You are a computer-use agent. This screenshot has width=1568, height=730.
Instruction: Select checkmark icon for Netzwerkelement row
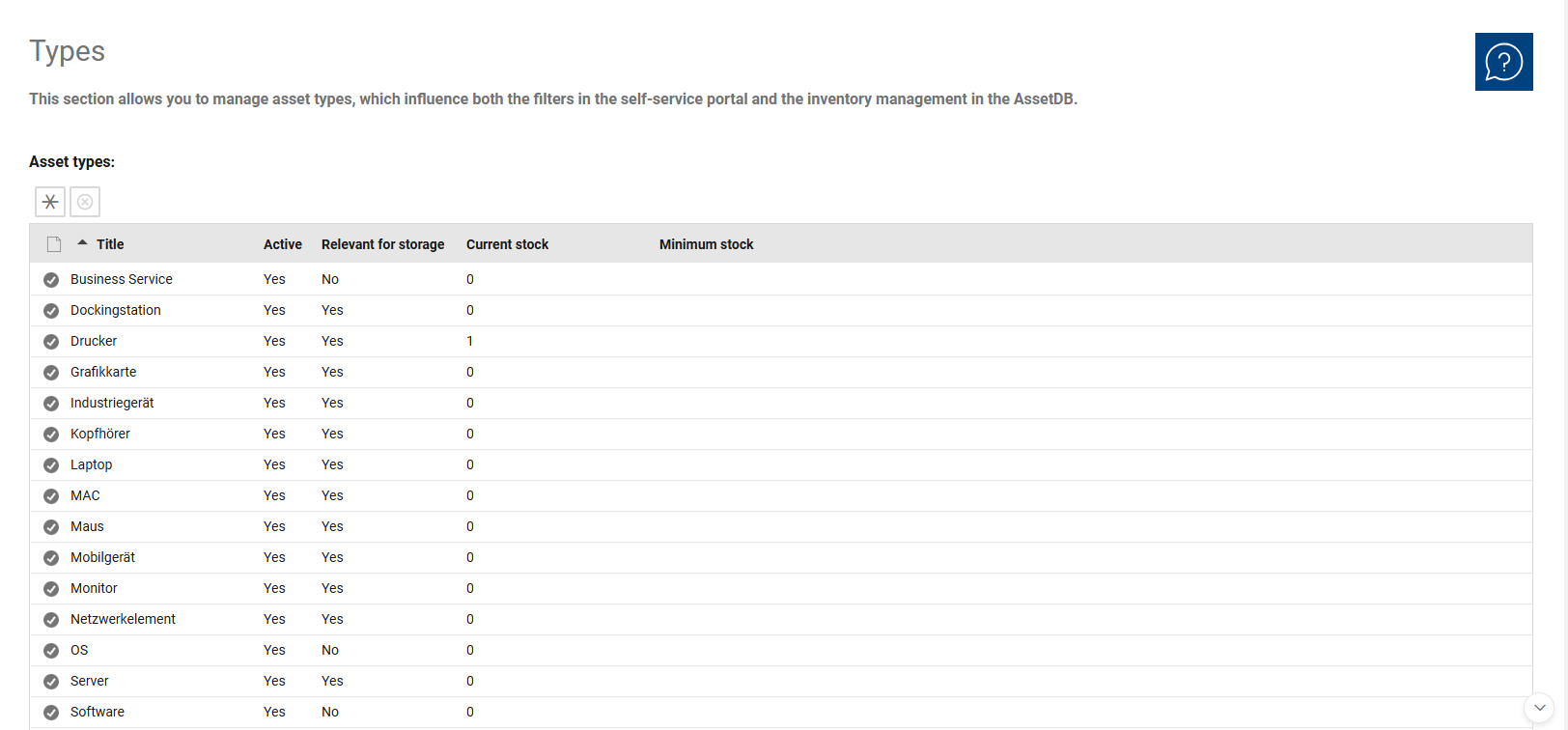coord(51,620)
